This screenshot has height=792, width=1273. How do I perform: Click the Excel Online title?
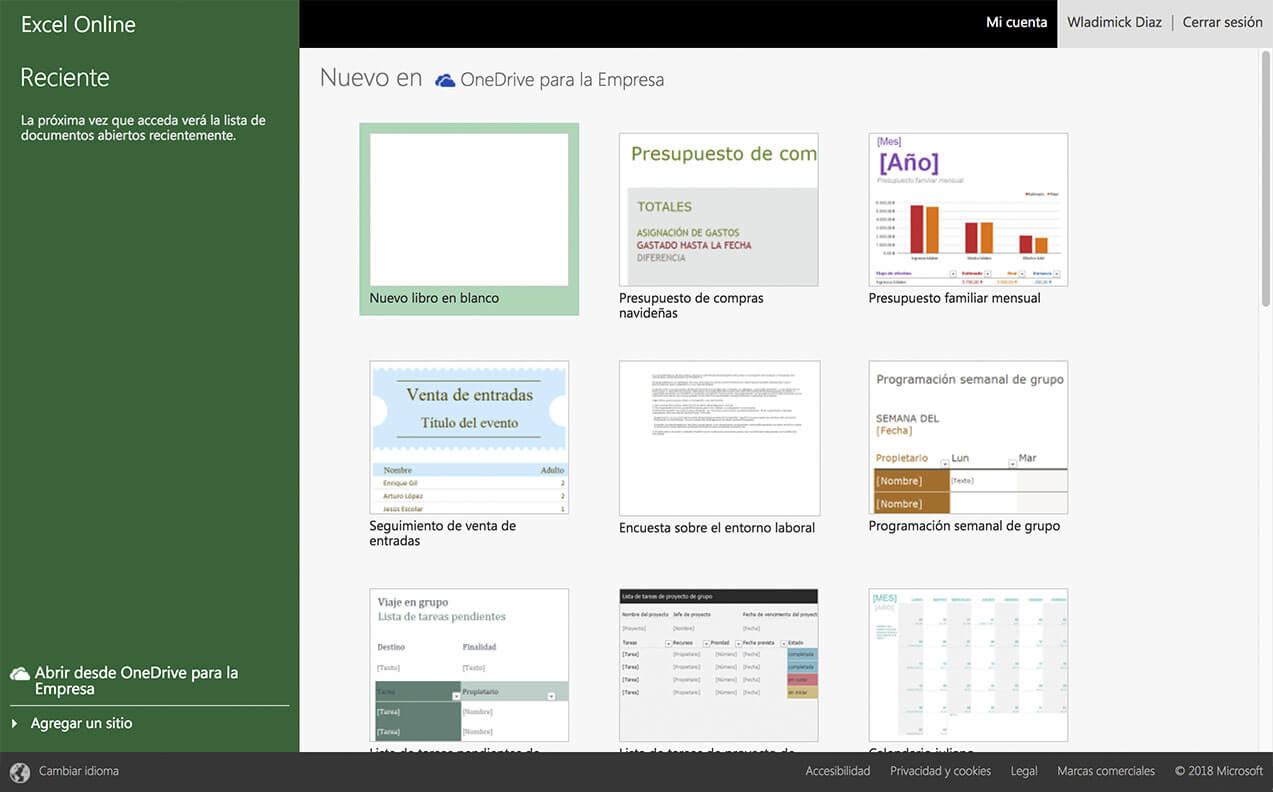[x=78, y=24]
